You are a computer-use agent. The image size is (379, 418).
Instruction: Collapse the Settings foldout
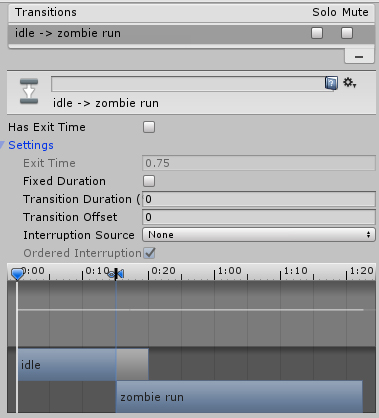[x=2, y=145]
